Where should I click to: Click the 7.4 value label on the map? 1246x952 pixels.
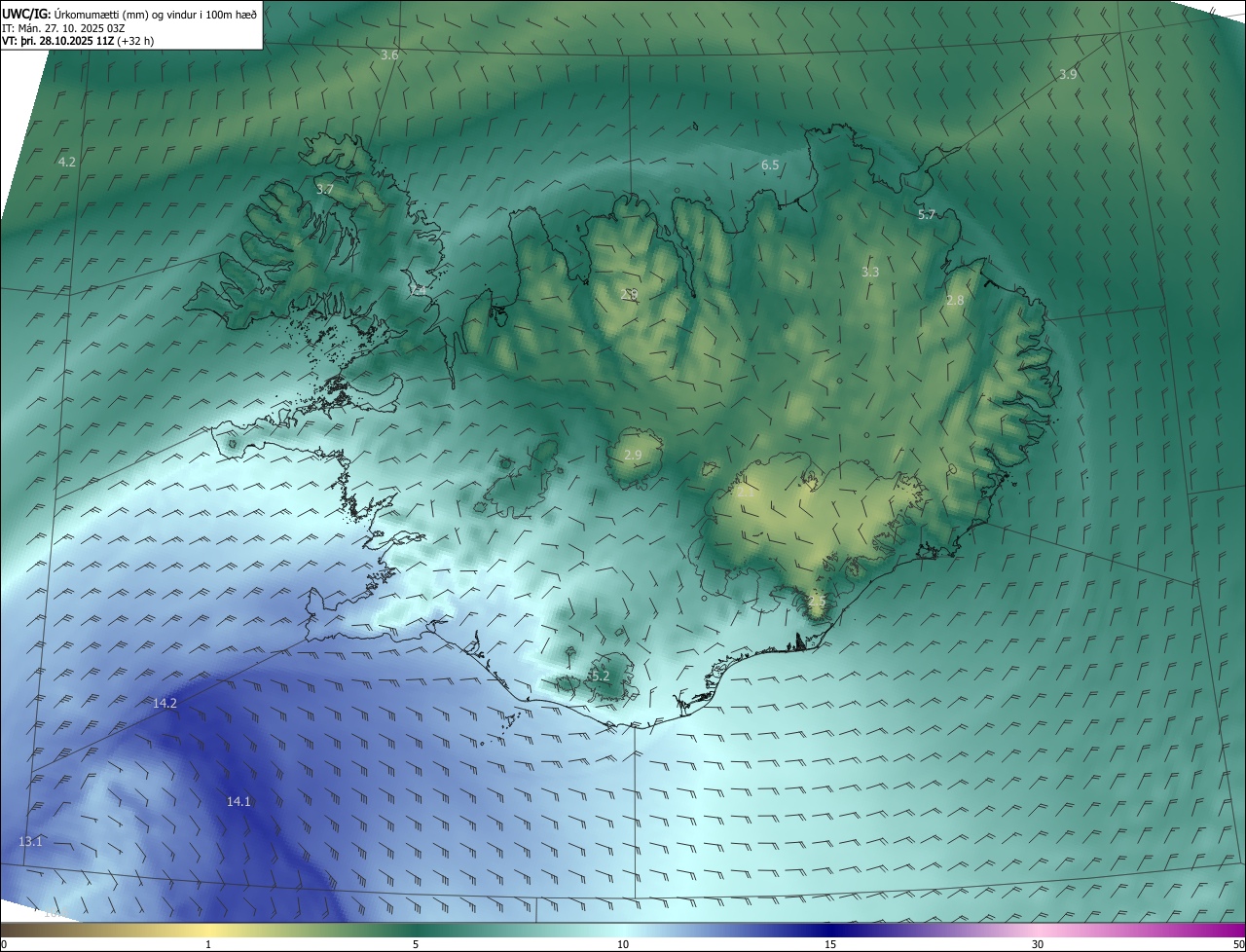(418, 291)
